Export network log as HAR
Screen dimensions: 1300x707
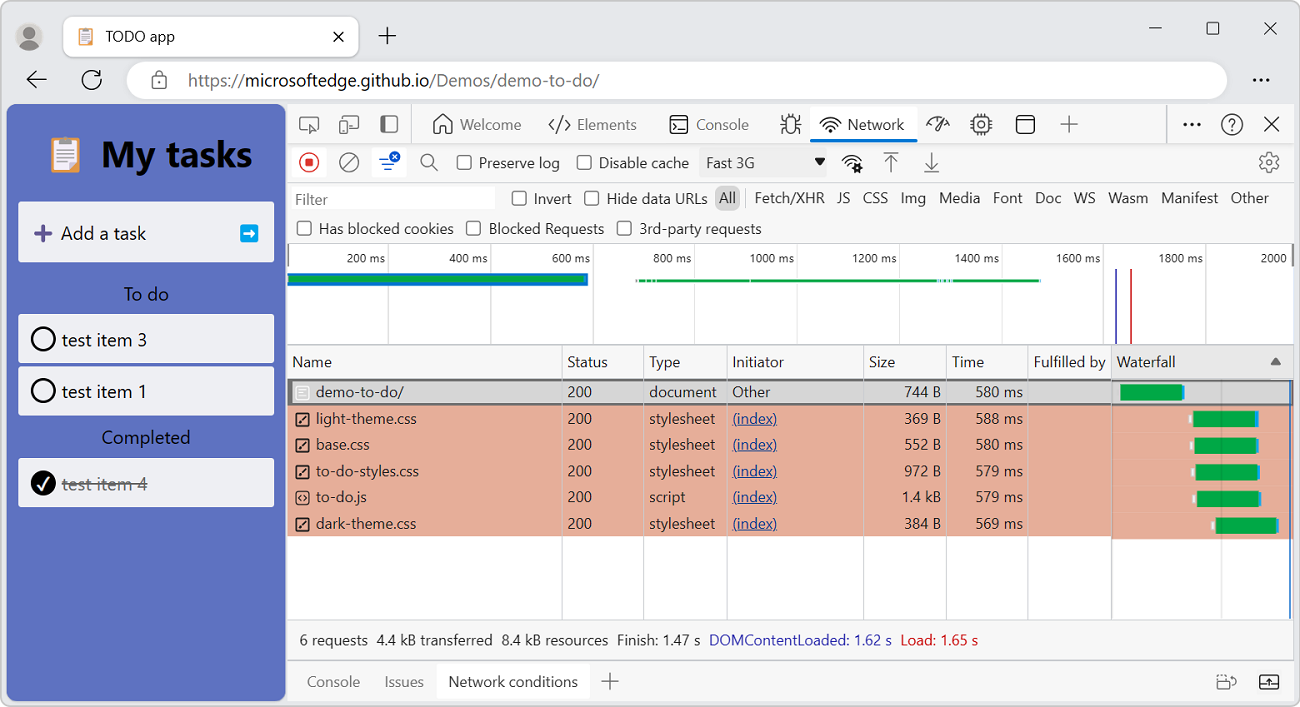931,162
